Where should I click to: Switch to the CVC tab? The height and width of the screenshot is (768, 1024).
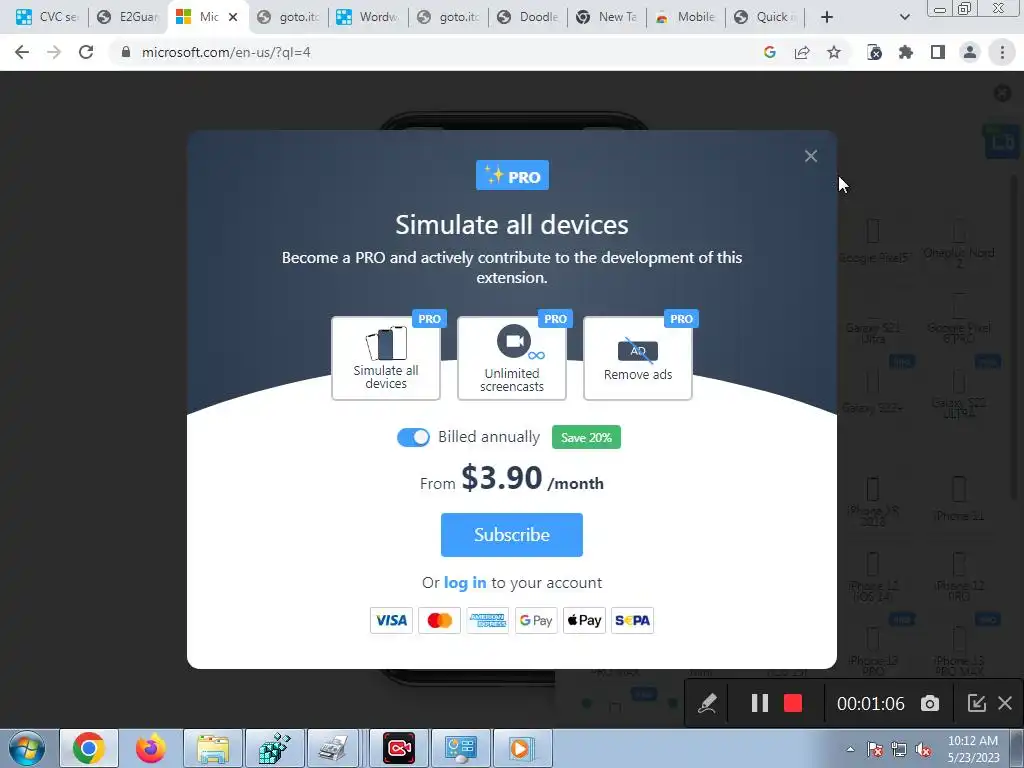pyautogui.click(x=47, y=17)
